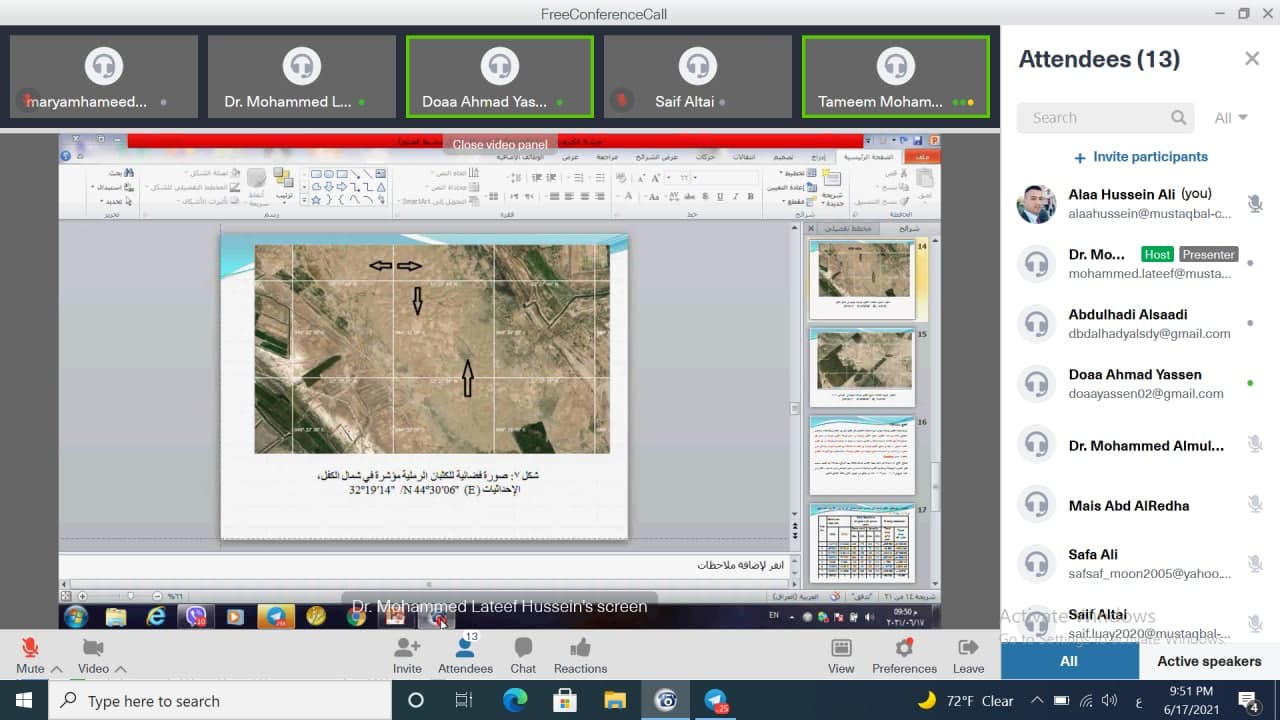
Task: Click the Close video panel button
Action: pyautogui.click(x=500, y=145)
